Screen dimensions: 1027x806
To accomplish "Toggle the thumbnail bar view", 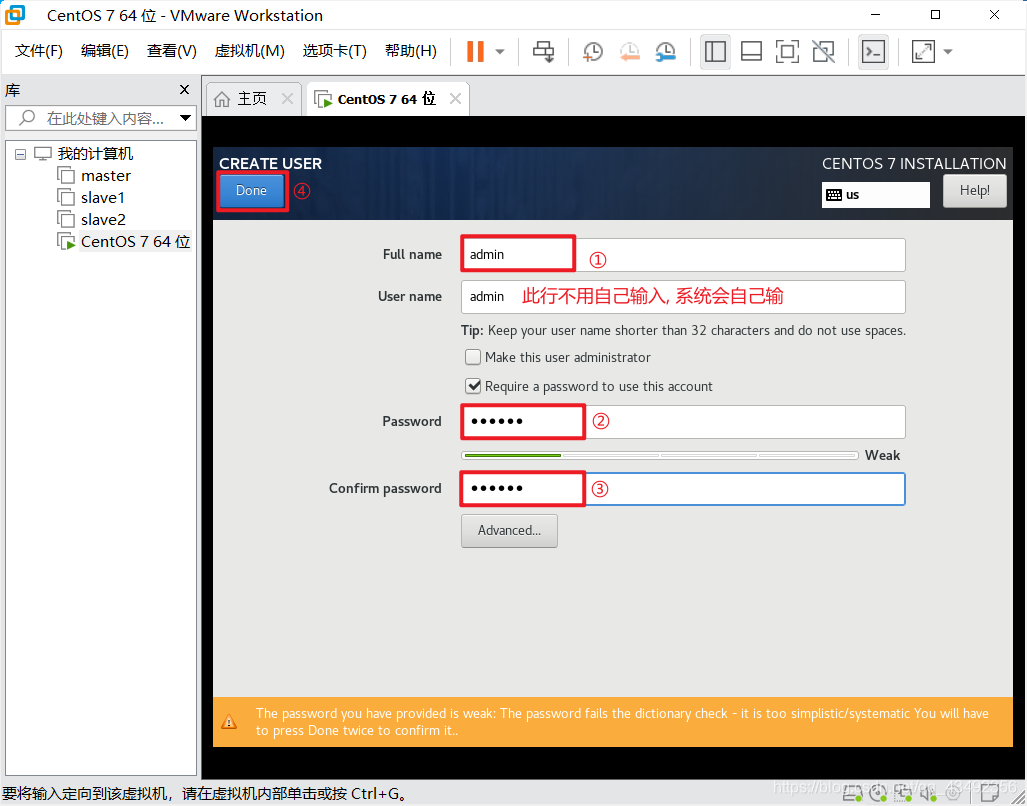I will click(x=751, y=51).
